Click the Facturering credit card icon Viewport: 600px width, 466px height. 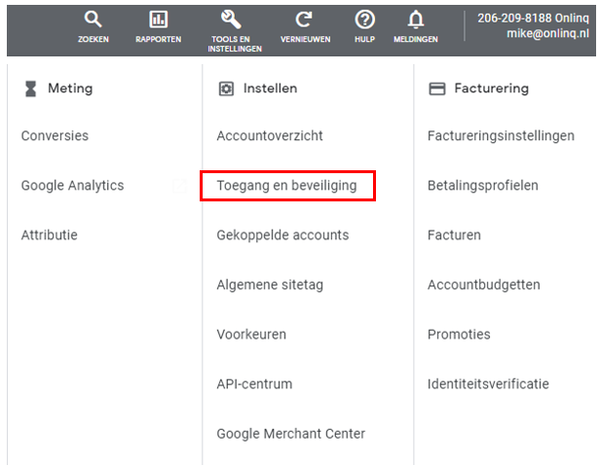click(437, 89)
